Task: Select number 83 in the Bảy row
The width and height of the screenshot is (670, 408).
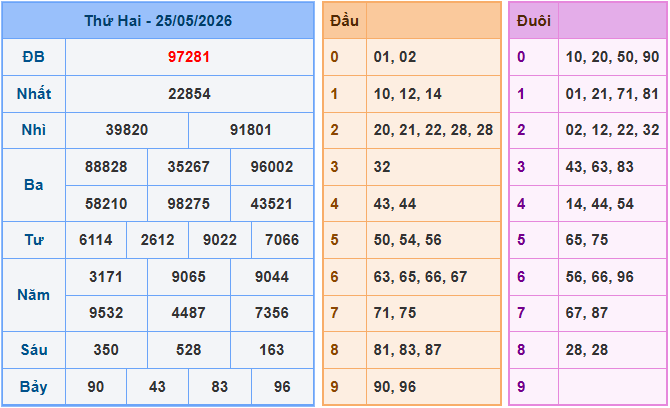Action: pyautogui.click(x=220, y=387)
